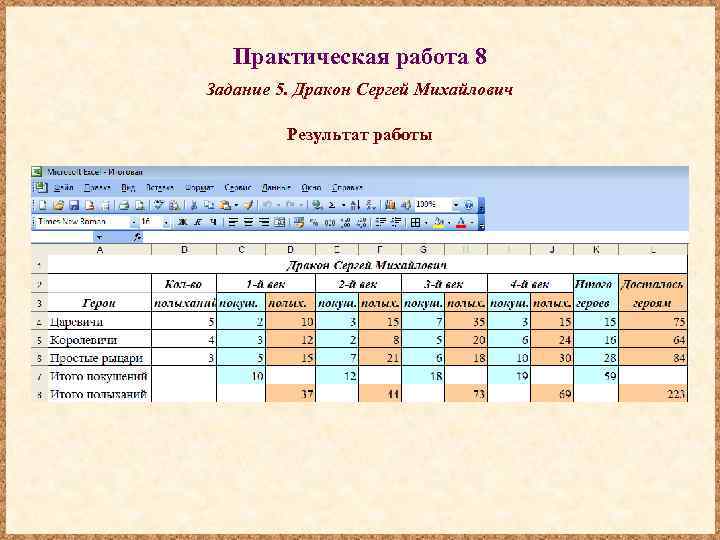This screenshot has height=540, width=720.
Task: Open the Справка menu
Action: point(347,188)
